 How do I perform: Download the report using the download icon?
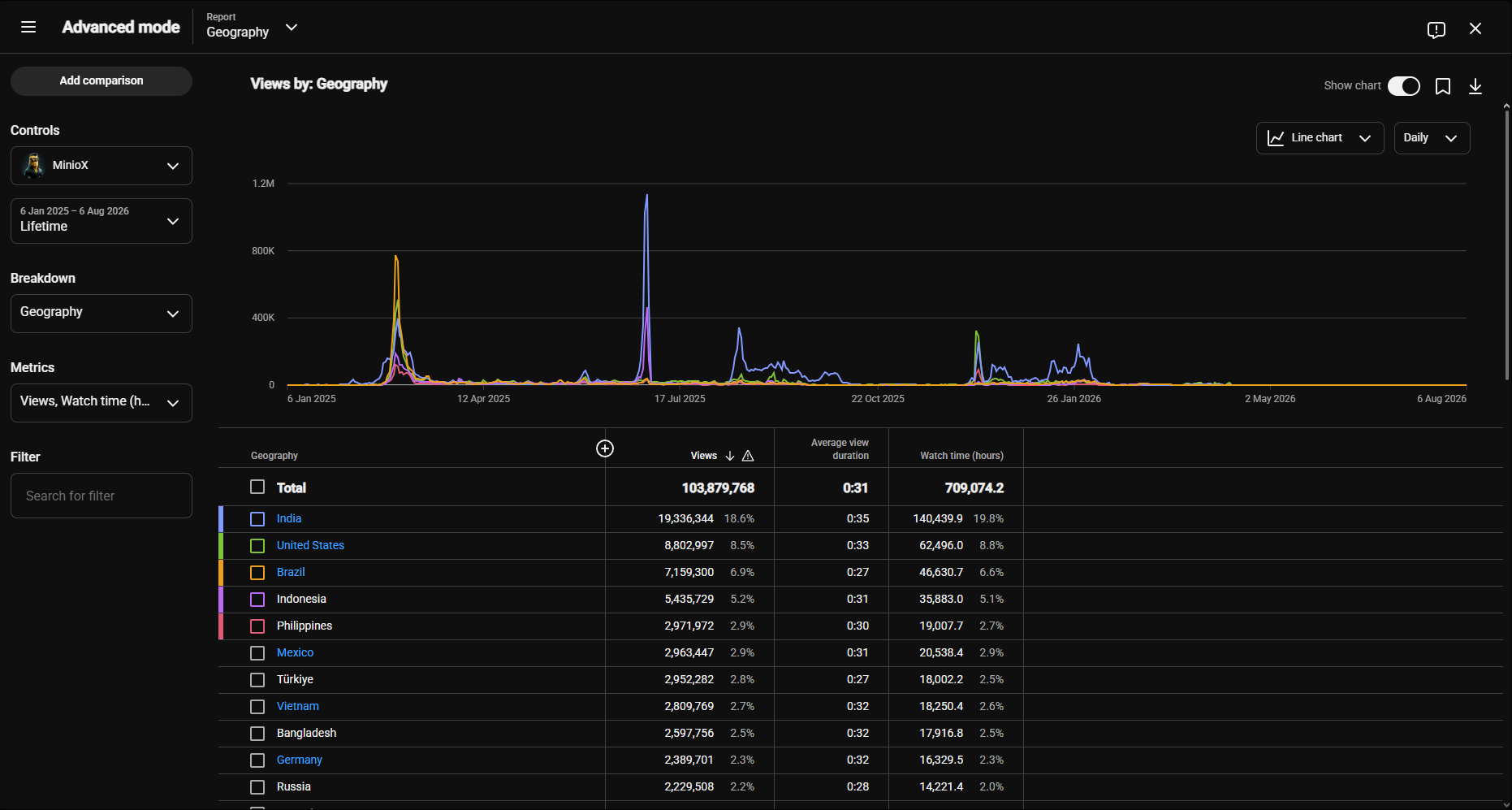(x=1475, y=86)
